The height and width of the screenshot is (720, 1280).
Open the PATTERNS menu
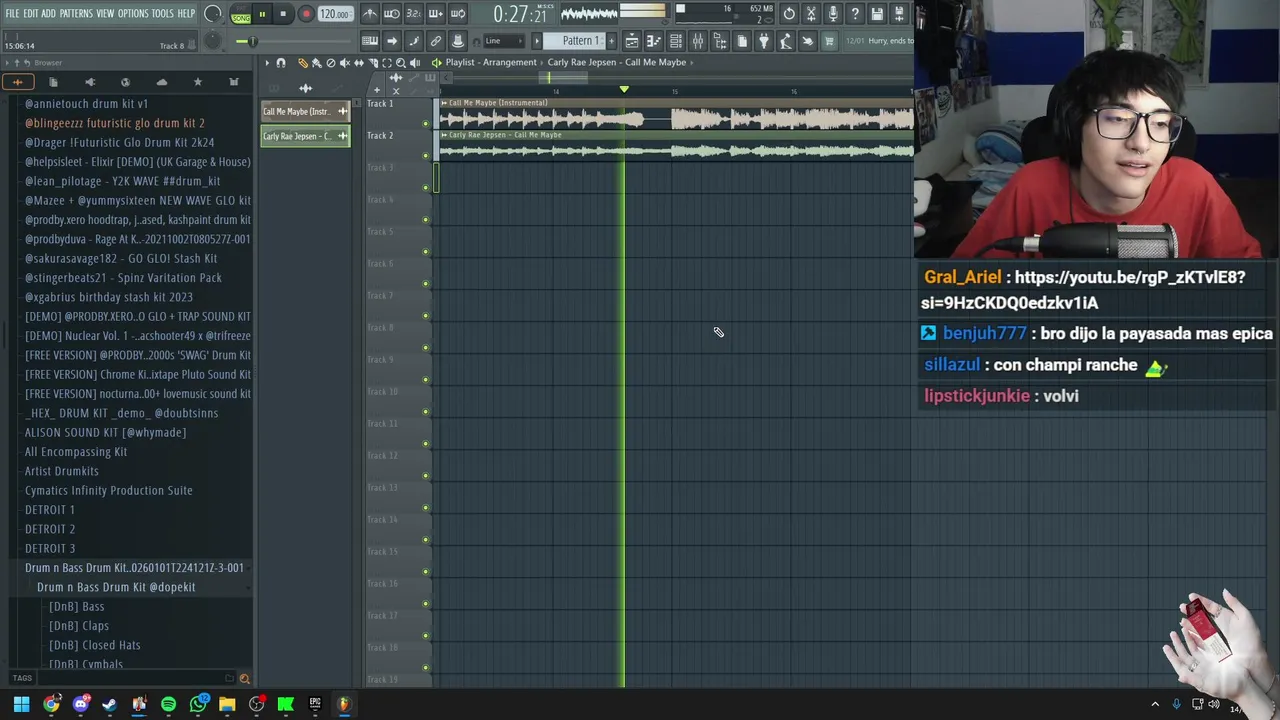click(x=76, y=14)
